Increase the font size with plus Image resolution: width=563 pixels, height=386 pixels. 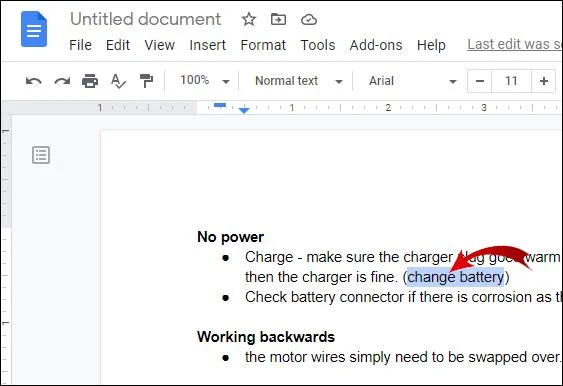click(544, 81)
